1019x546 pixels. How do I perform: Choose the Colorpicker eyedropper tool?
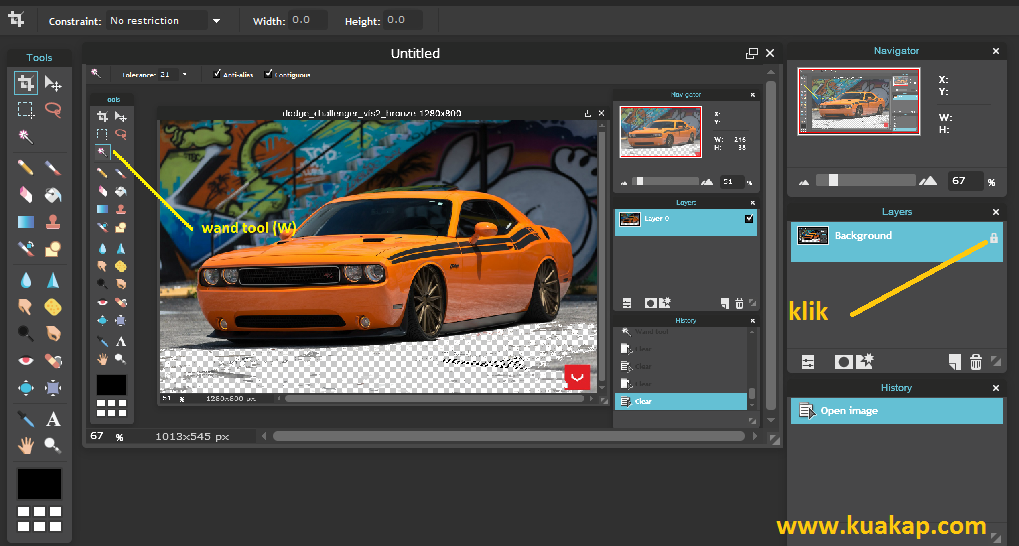tap(25, 419)
